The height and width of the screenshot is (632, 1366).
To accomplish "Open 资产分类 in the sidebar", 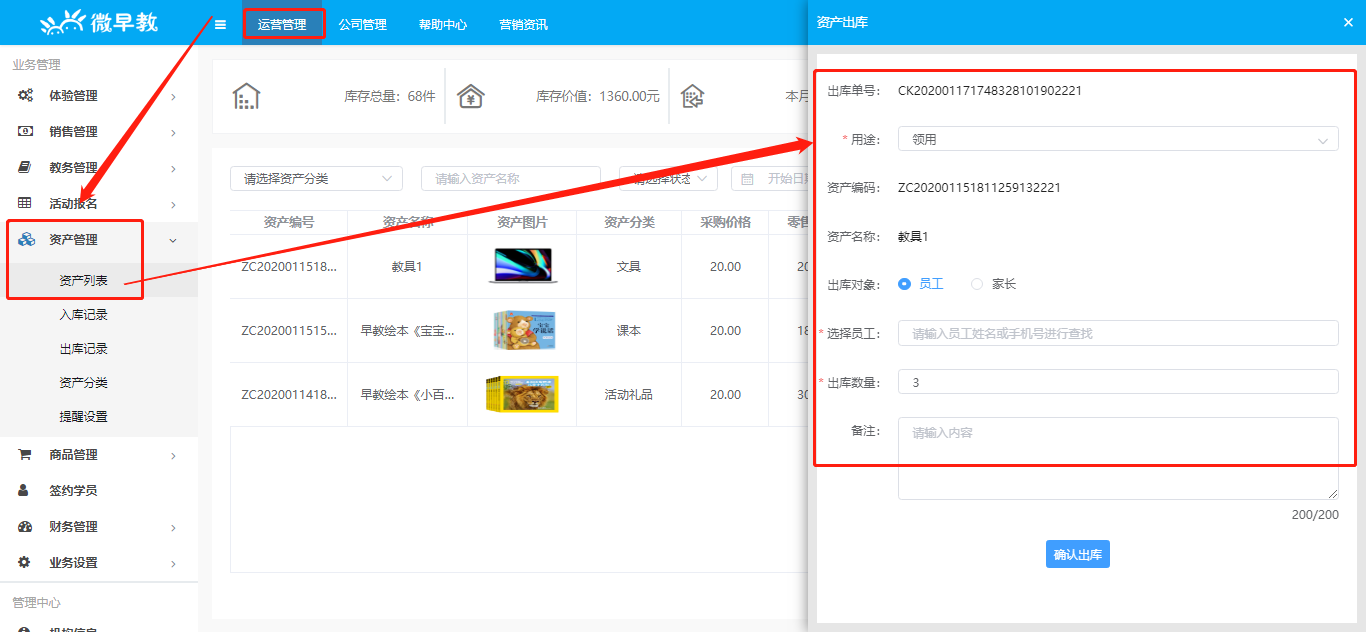I will (84, 383).
